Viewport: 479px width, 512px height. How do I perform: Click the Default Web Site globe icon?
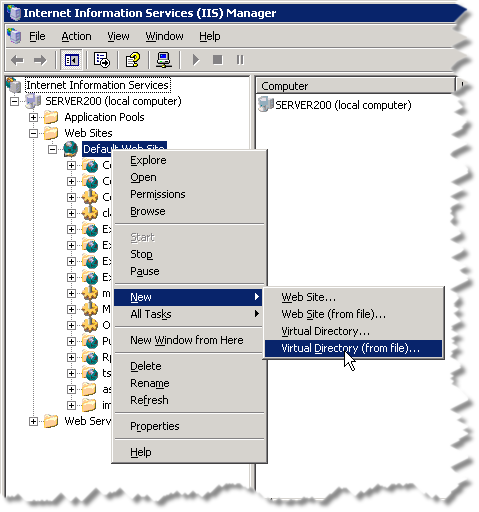[x=71, y=149]
